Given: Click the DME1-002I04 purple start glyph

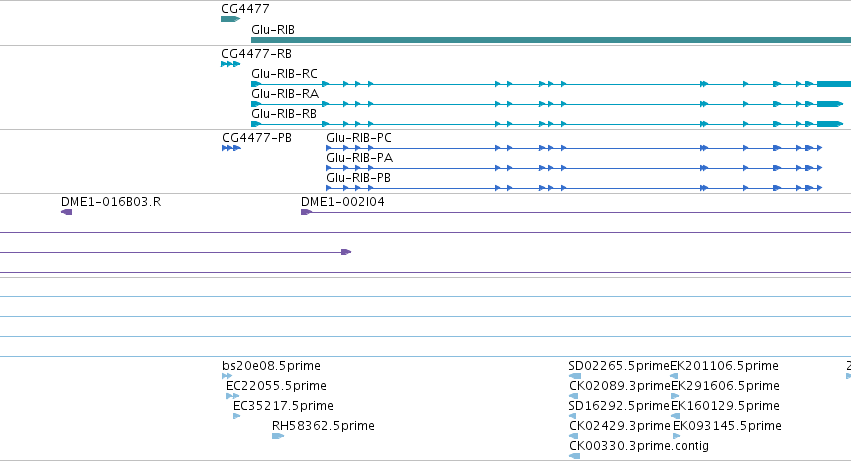Looking at the screenshot, I should (x=306, y=212).
